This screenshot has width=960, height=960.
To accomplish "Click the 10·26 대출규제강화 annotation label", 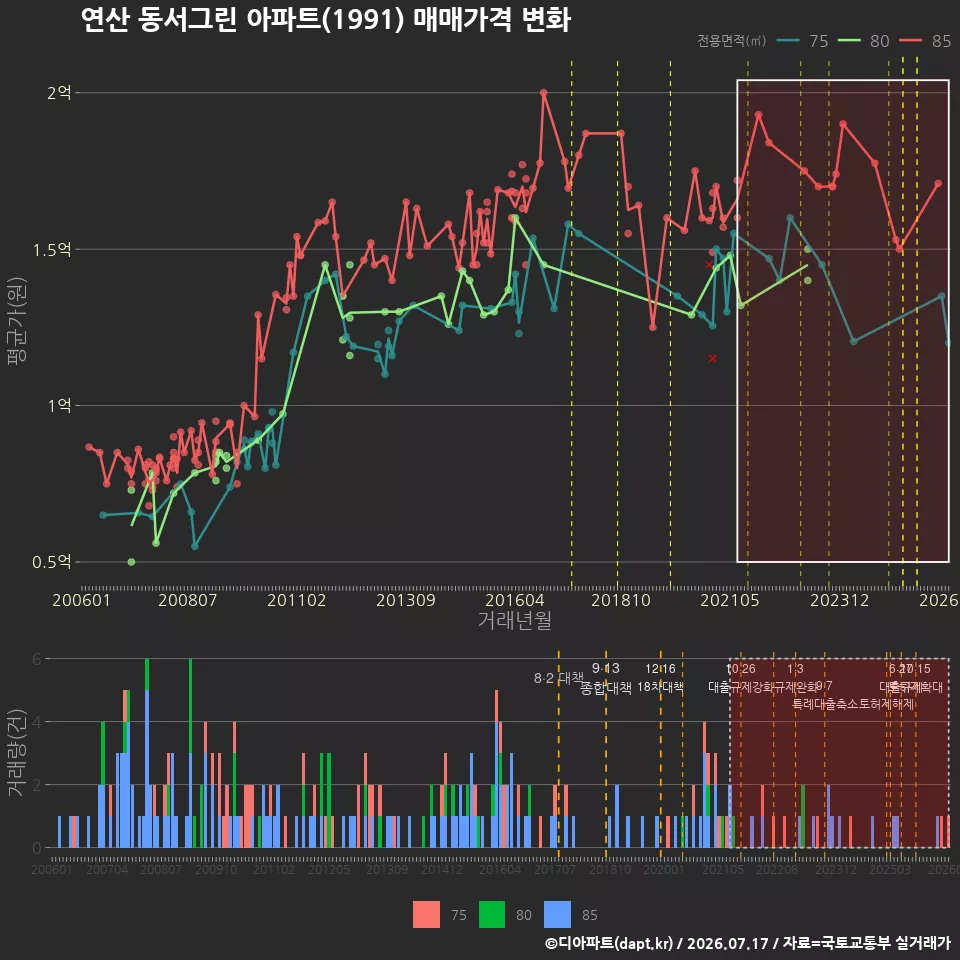I will click(x=741, y=678).
